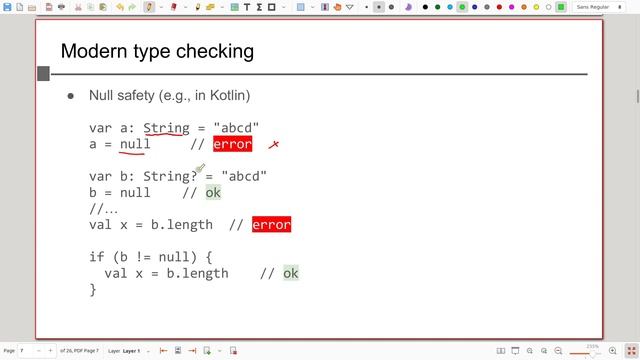
Task: Export document as PDF
Action: click(49, 7)
